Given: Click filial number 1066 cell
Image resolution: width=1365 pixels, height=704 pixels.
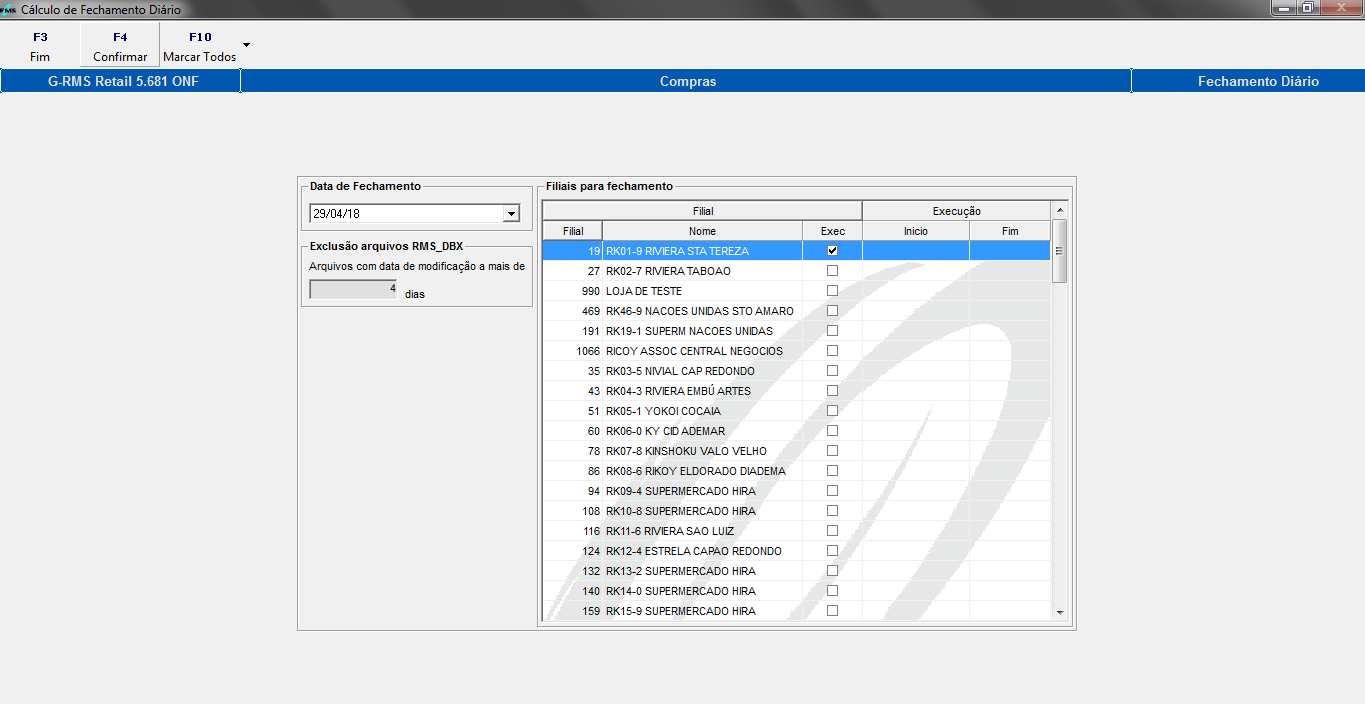Looking at the screenshot, I should point(573,351).
